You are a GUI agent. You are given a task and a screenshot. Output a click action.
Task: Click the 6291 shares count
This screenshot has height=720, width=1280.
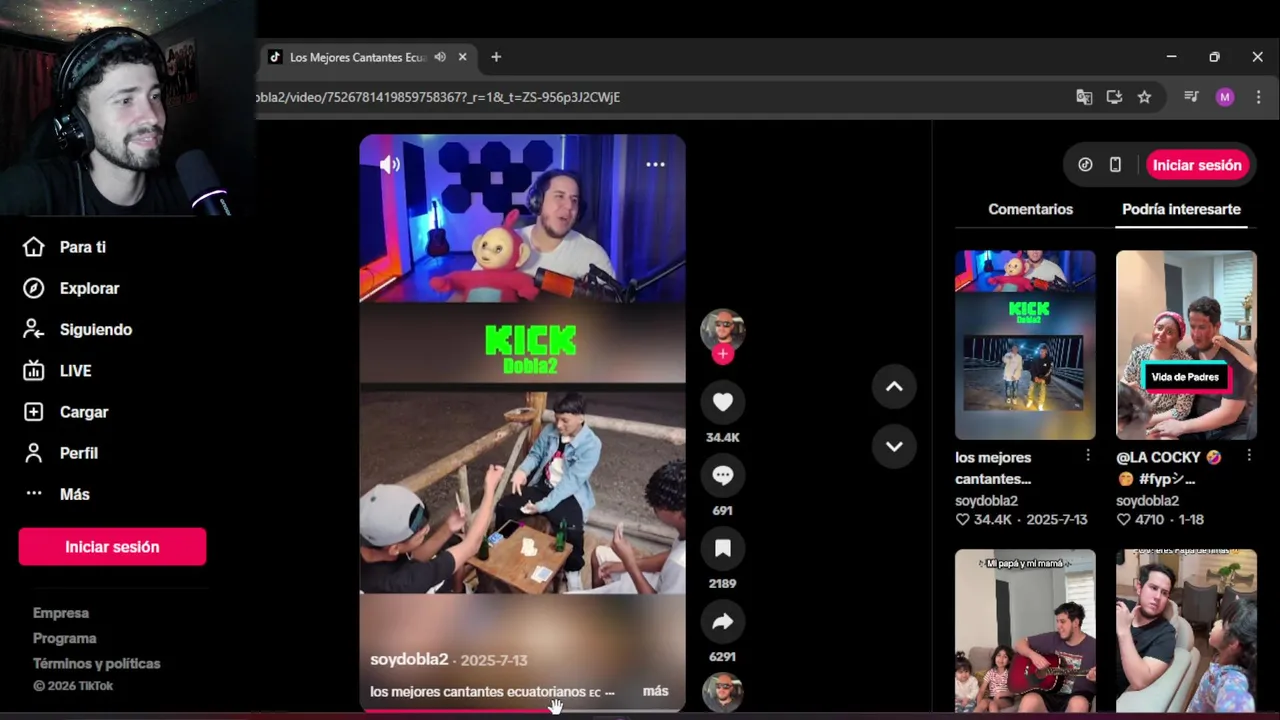coord(723,657)
